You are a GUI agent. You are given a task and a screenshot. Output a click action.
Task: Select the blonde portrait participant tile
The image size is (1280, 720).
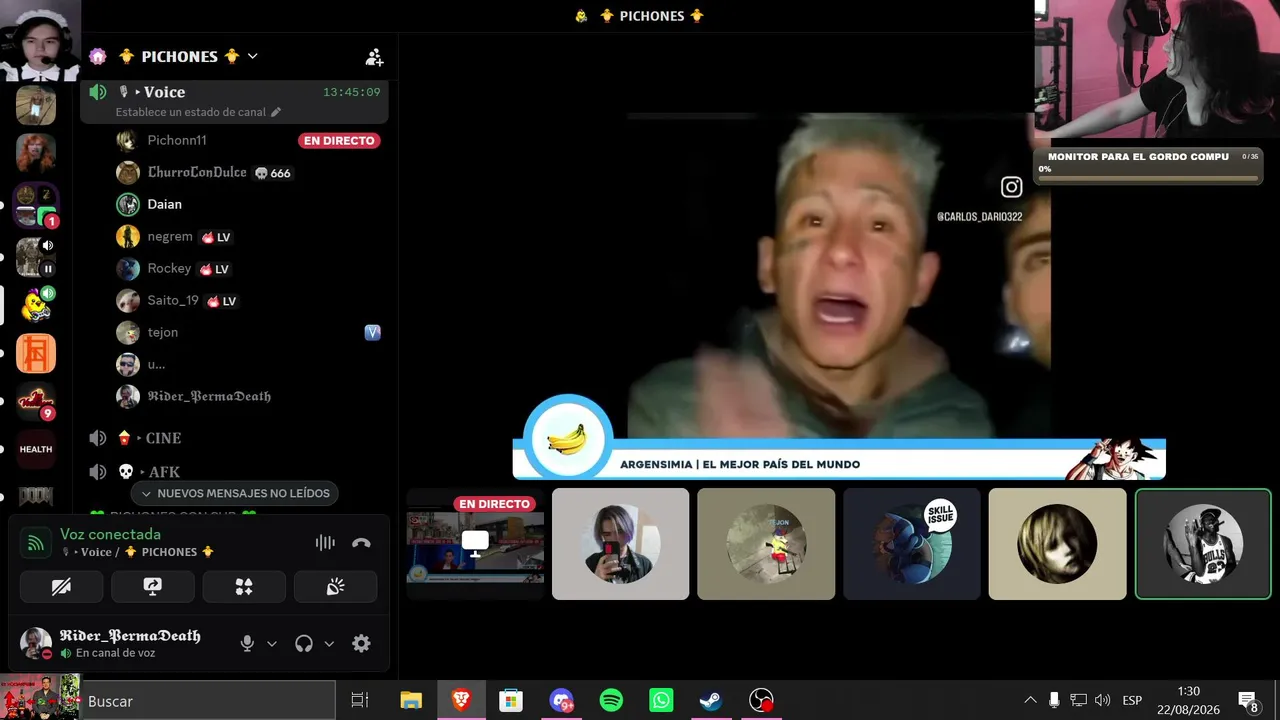[1057, 544]
